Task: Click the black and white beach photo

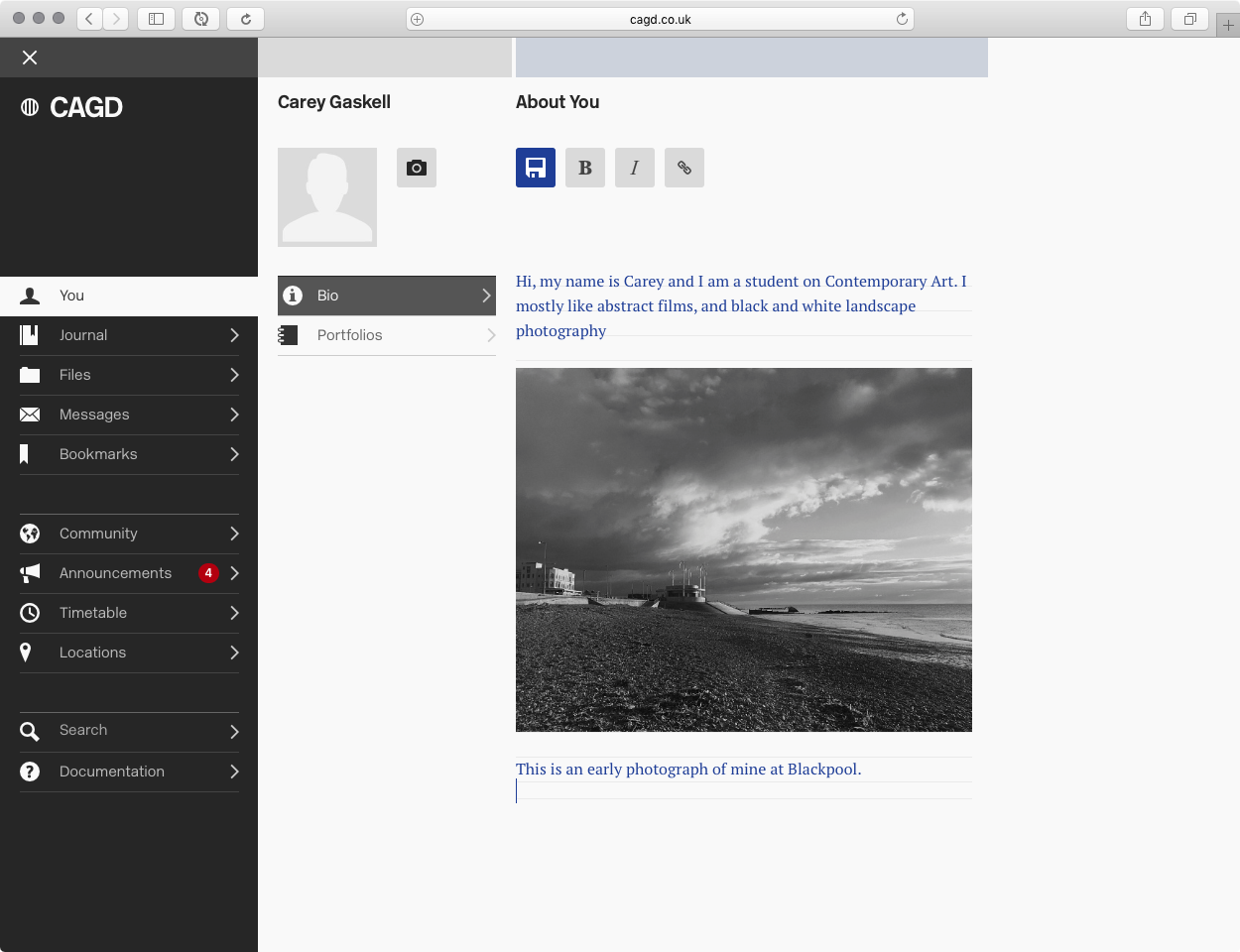Action: (744, 549)
